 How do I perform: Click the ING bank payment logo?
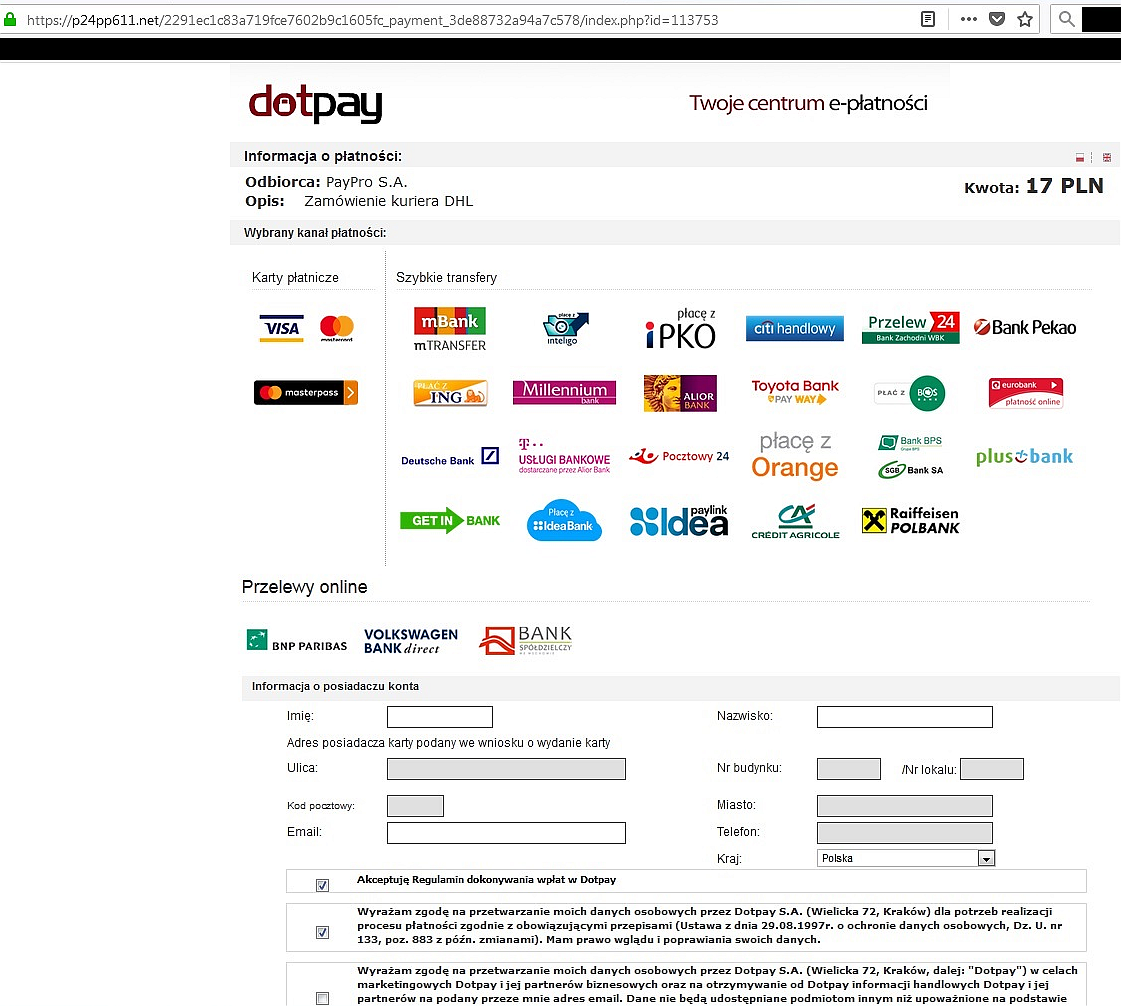click(450, 393)
